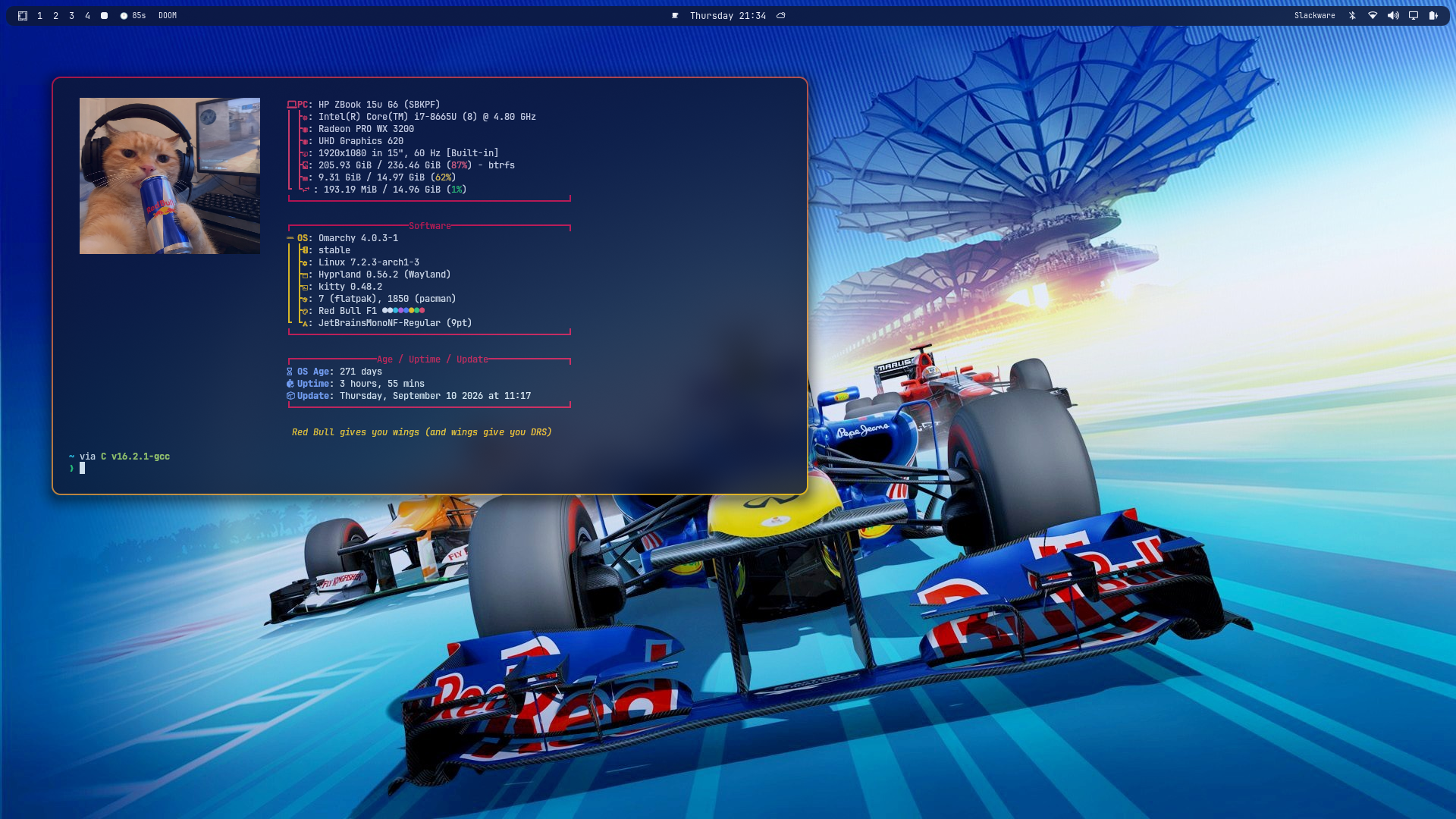Click the GPU icon on the UHD Graphics line
The width and height of the screenshot is (1456, 819).
tap(305, 142)
